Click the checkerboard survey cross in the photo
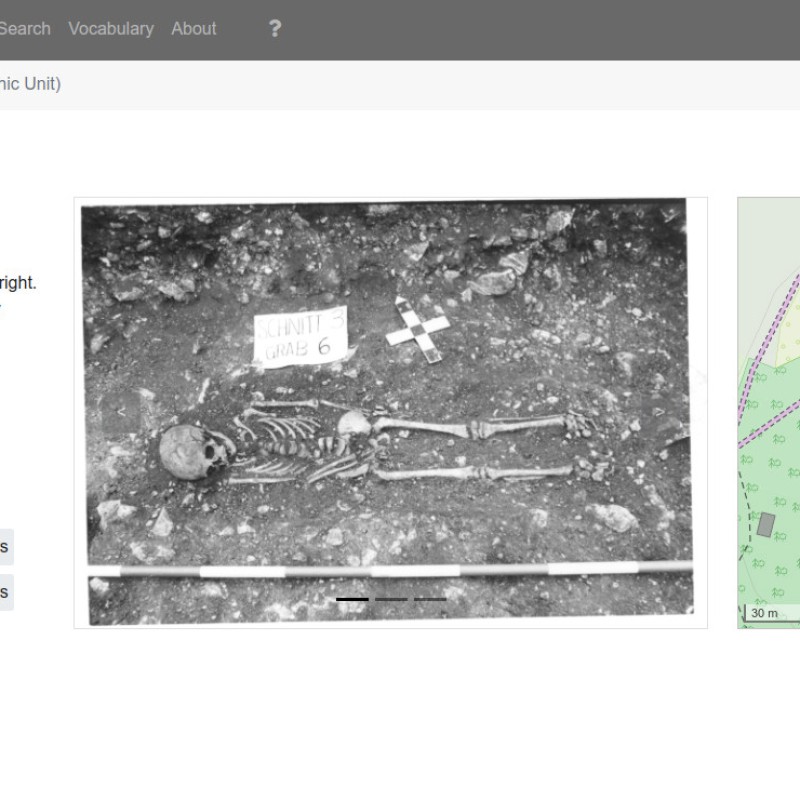The height and width of the screenshot is (800, 800). (x=416, y=330)
